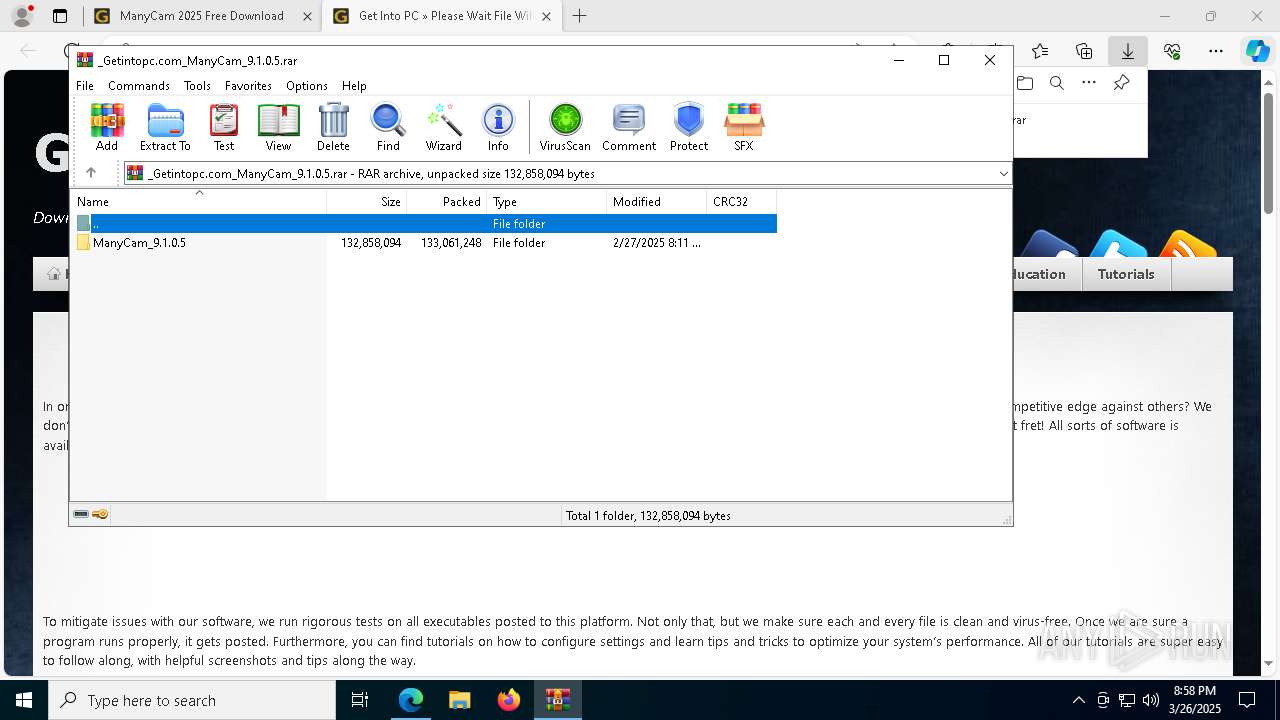Open the File menu in WinRAR
The image size is (1280, 720).
click(85, 86)
